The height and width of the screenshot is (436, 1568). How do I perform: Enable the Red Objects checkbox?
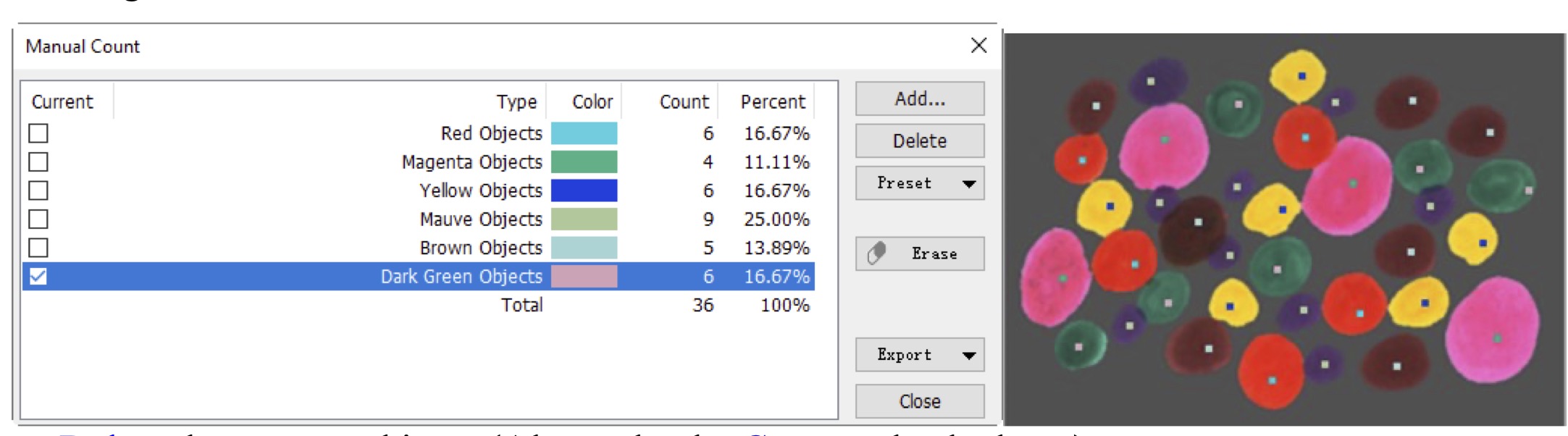point(38,133)
